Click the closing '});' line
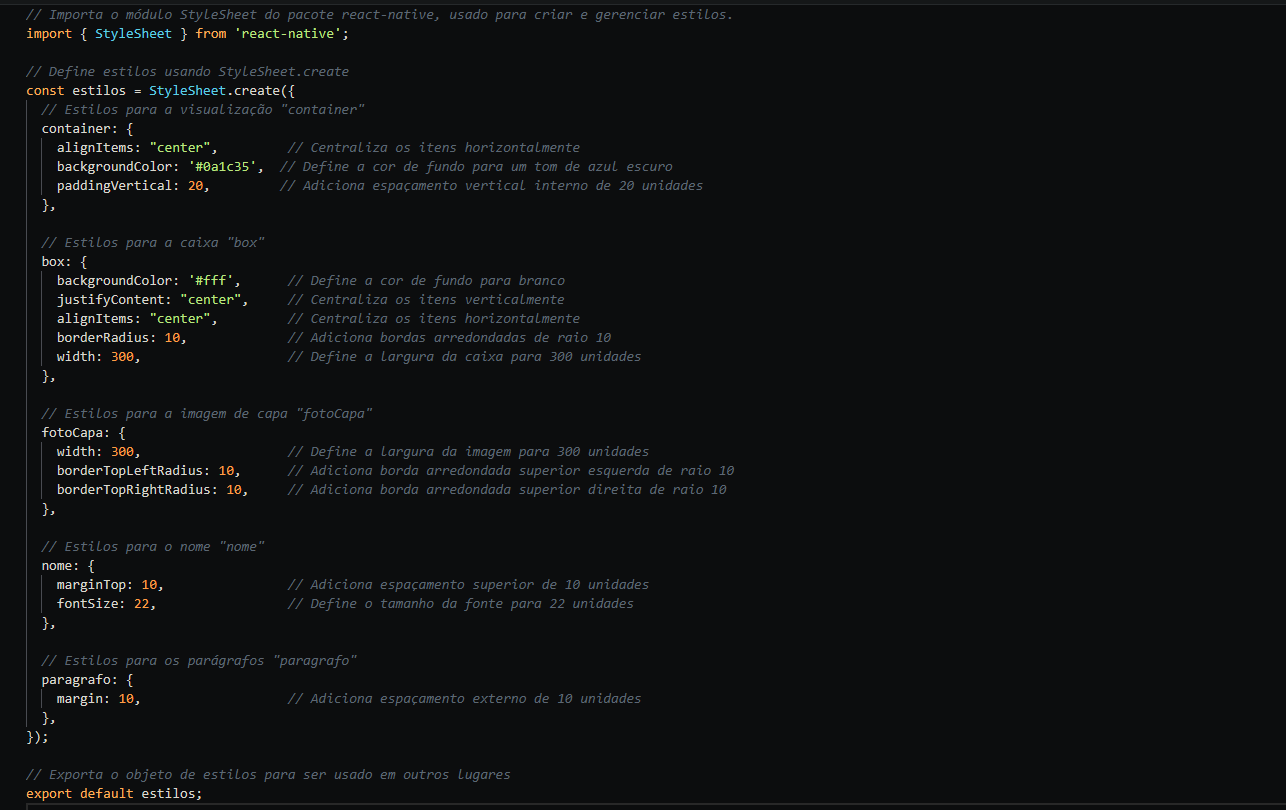1286x810 pixels. click(37, 736)
